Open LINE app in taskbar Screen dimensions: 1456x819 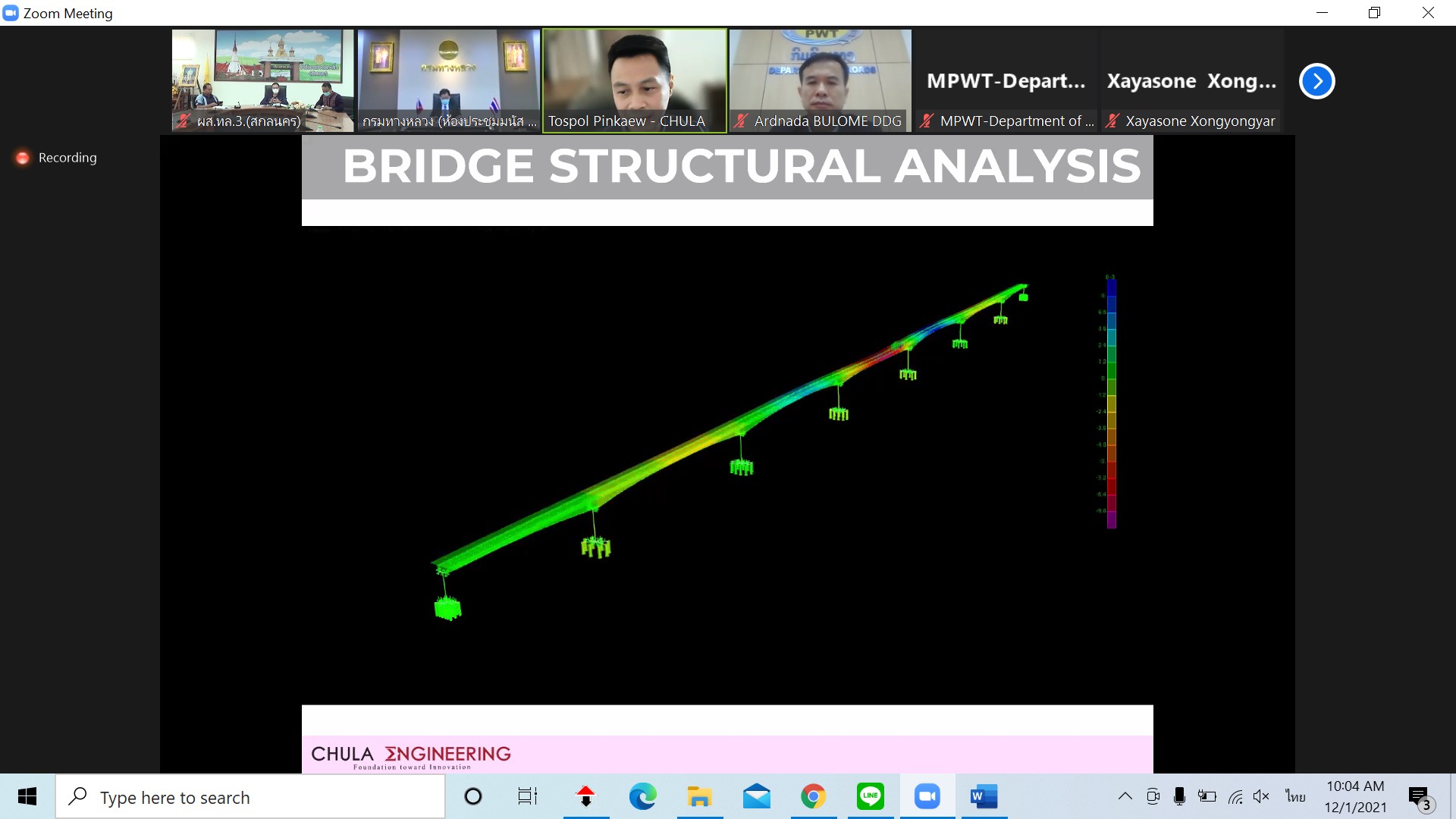(x=870, y=796)
